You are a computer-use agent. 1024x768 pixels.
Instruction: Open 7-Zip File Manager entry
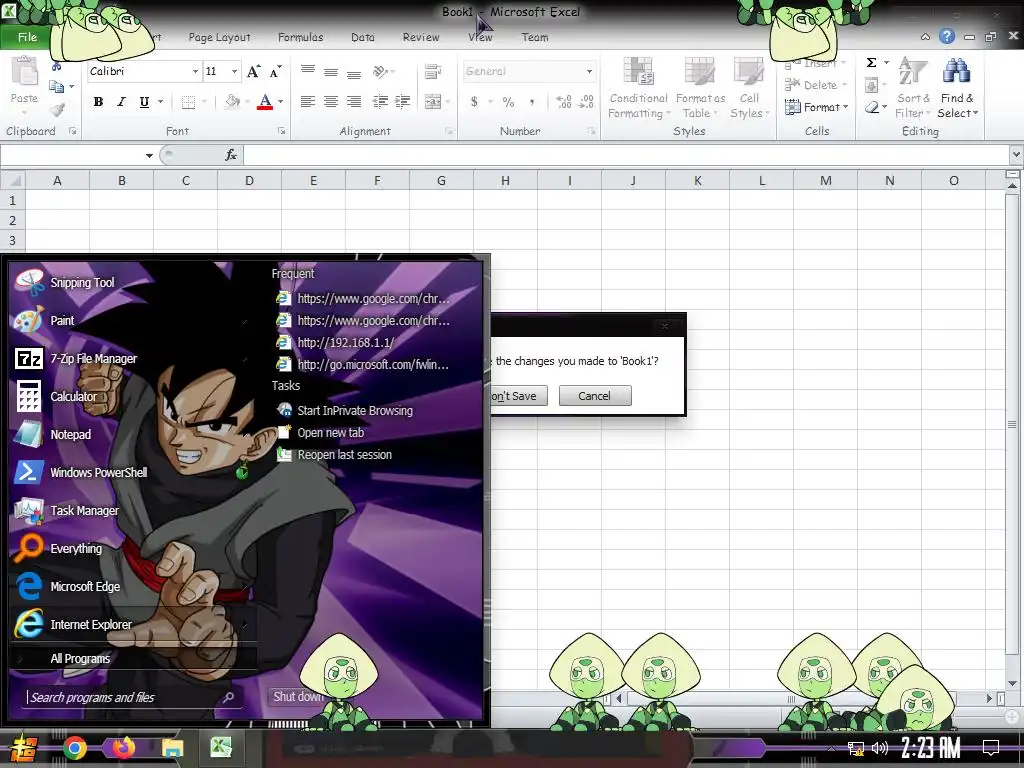93,359
